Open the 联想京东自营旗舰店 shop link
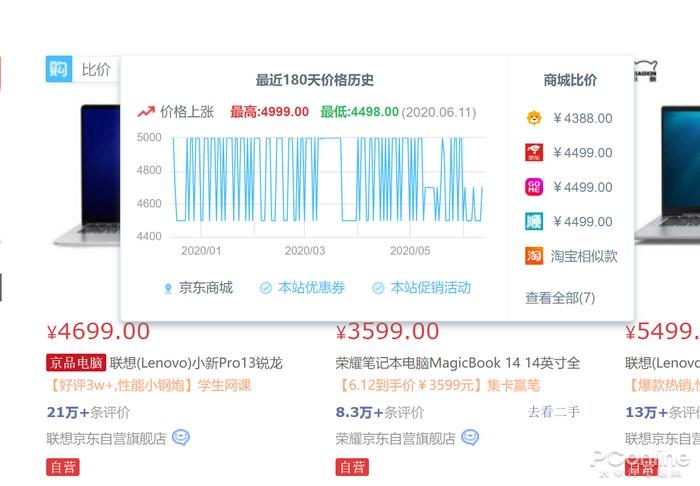This screenshot has height=486, width=700. tap(106, 438)
